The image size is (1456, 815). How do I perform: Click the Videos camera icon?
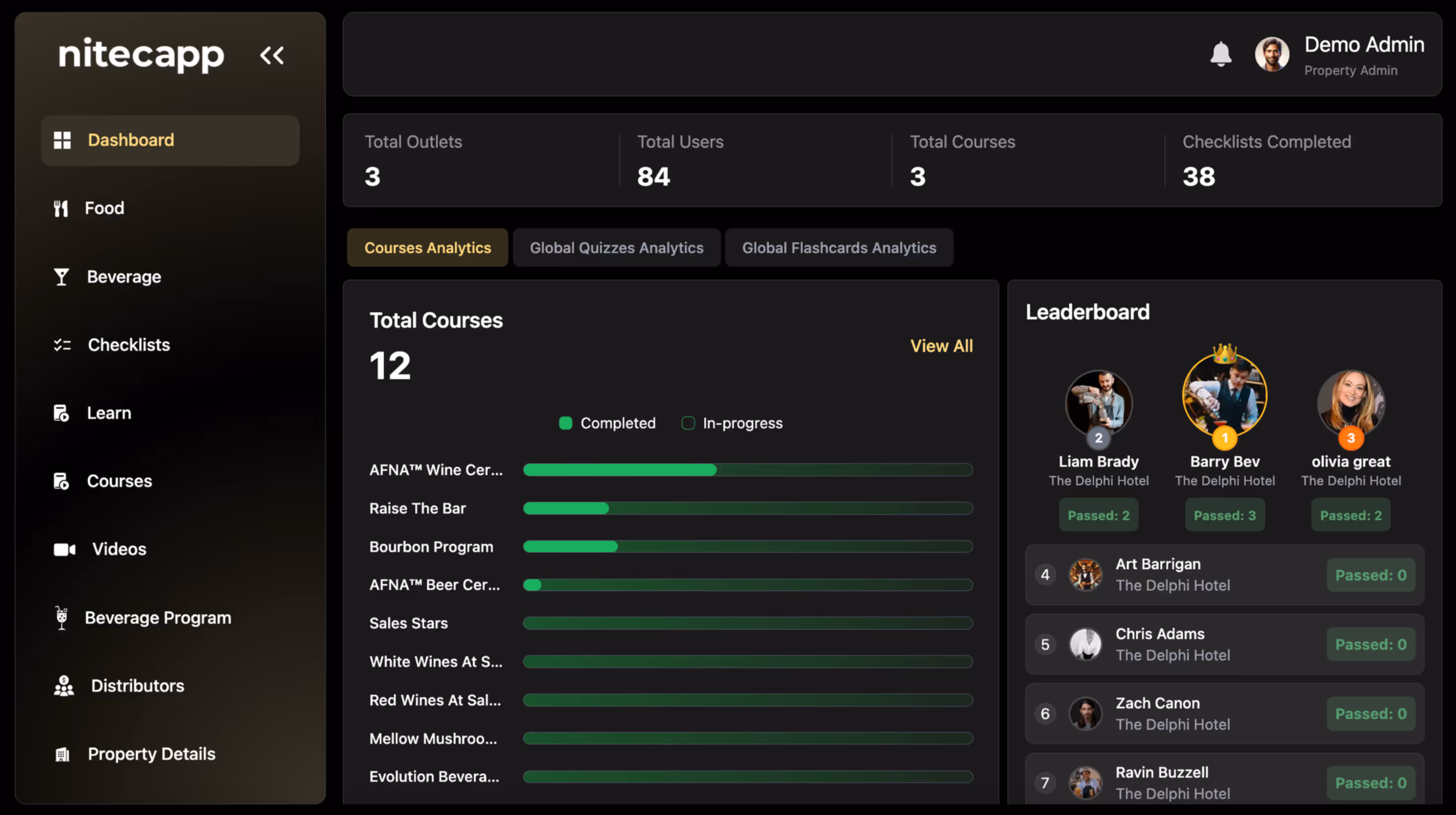click(64, 549)
